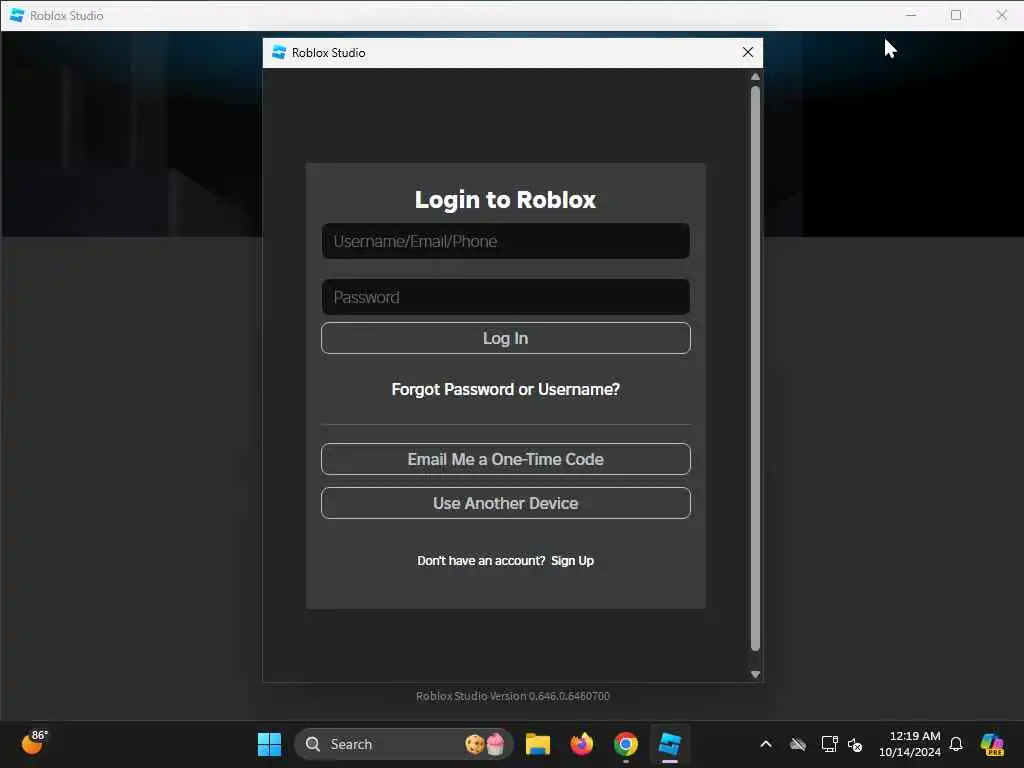Click the Log In button
1024x768 pixels.
coord(505,338)
